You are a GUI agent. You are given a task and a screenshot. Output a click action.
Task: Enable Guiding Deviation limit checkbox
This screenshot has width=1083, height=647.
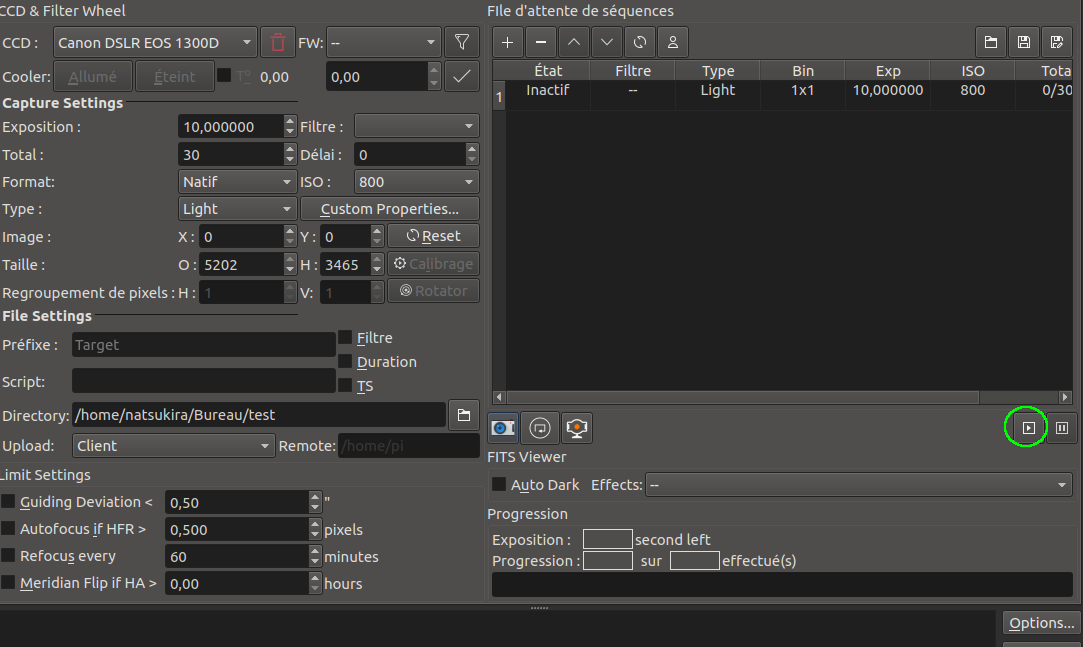coord(8,501)
